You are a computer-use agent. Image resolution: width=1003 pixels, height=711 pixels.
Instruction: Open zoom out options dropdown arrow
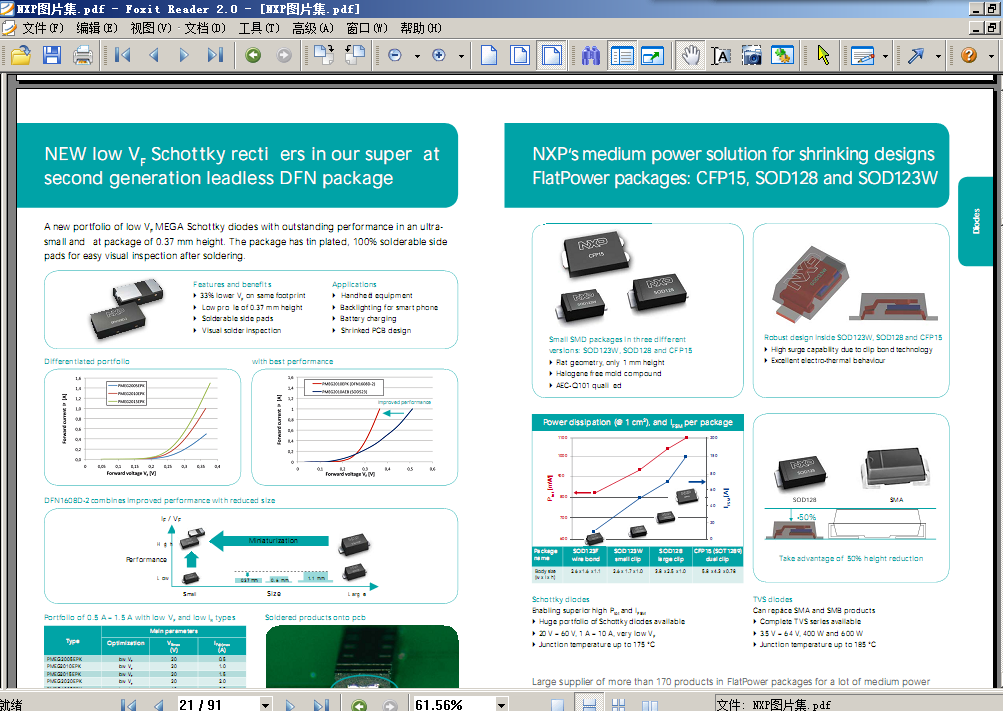click(417, 56)
